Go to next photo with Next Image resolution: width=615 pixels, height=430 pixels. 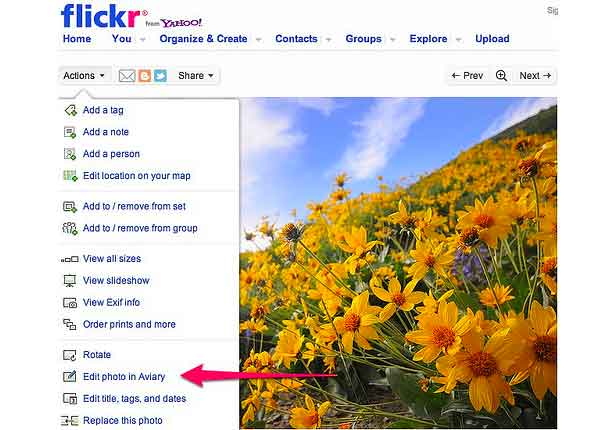click(535, 76)
